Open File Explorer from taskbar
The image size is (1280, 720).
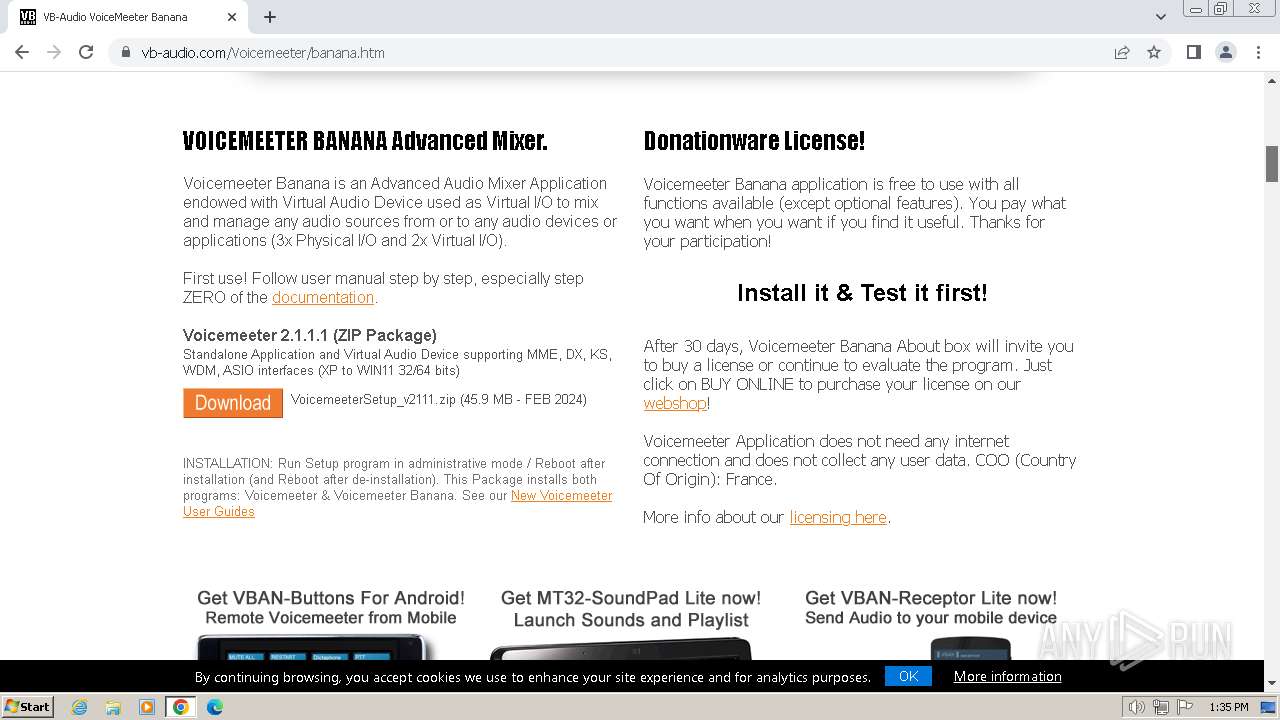pyautogui.click(x=113, y=707)
